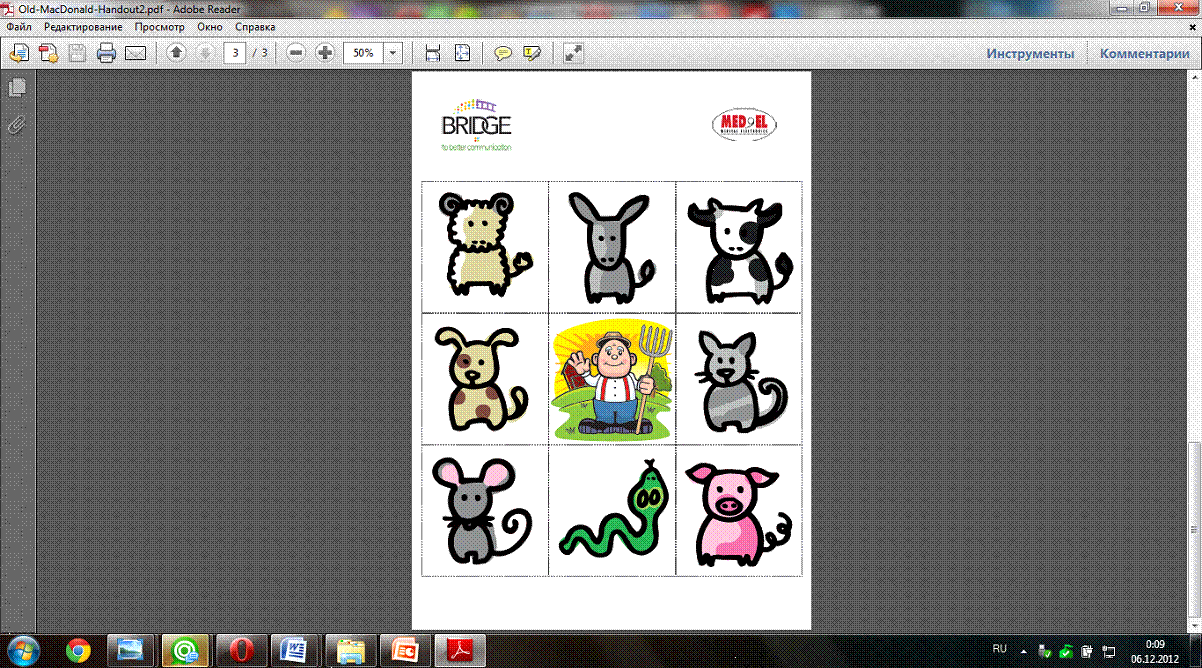Click the send by email envelope icon
This screenshot has width=1202, height=668.
135,53
